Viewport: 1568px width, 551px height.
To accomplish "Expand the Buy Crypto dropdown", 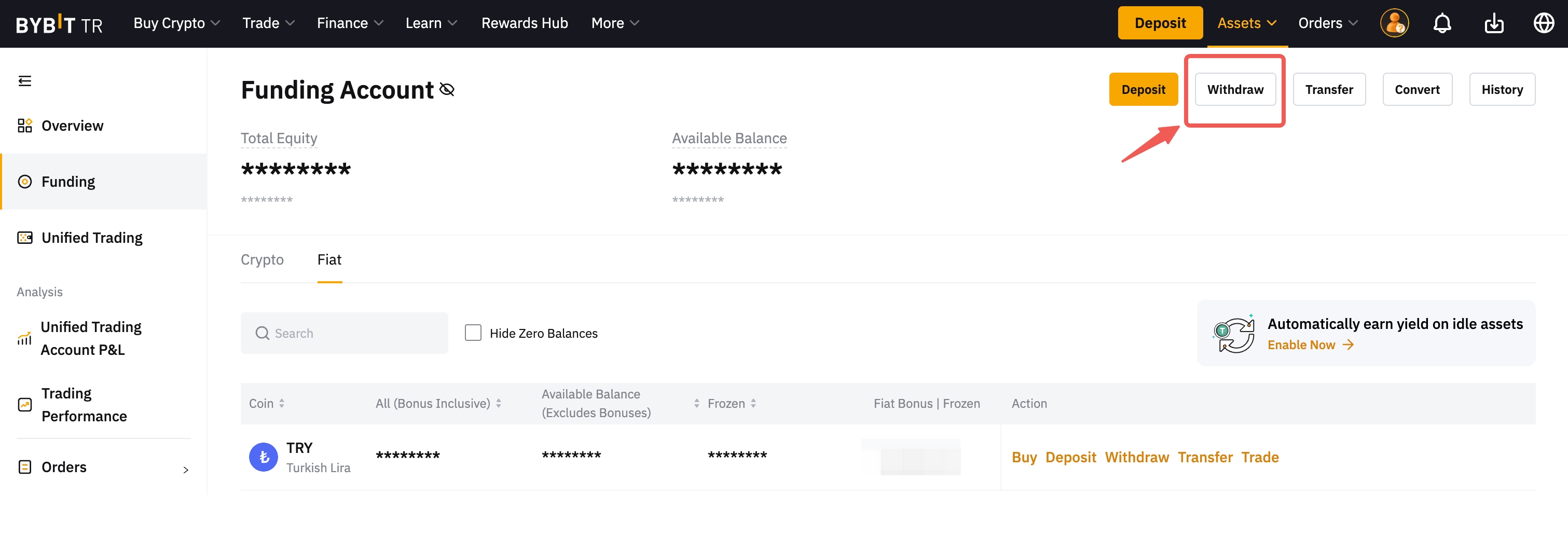I will tap(176, 24).
